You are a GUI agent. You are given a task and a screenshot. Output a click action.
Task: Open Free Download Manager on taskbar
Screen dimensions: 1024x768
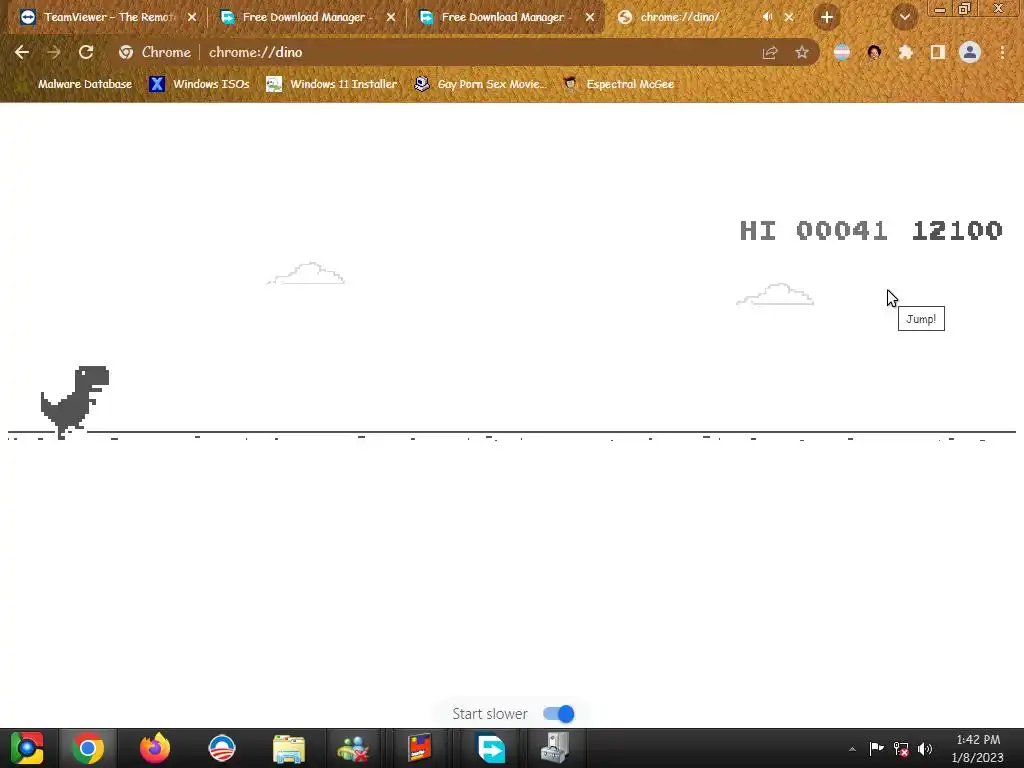tap(491, 748)
